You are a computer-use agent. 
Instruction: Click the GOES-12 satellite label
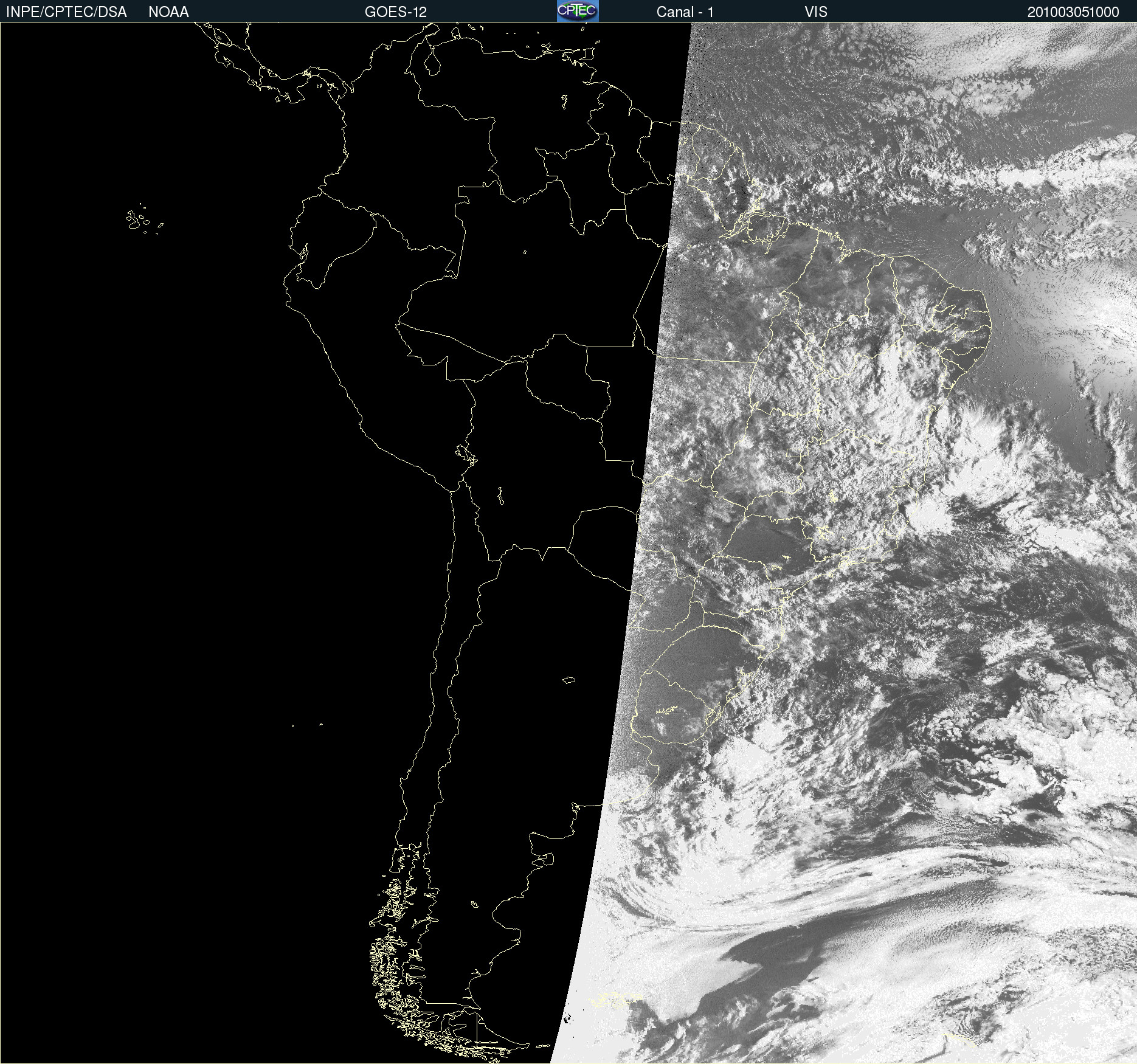coord(396,12)
